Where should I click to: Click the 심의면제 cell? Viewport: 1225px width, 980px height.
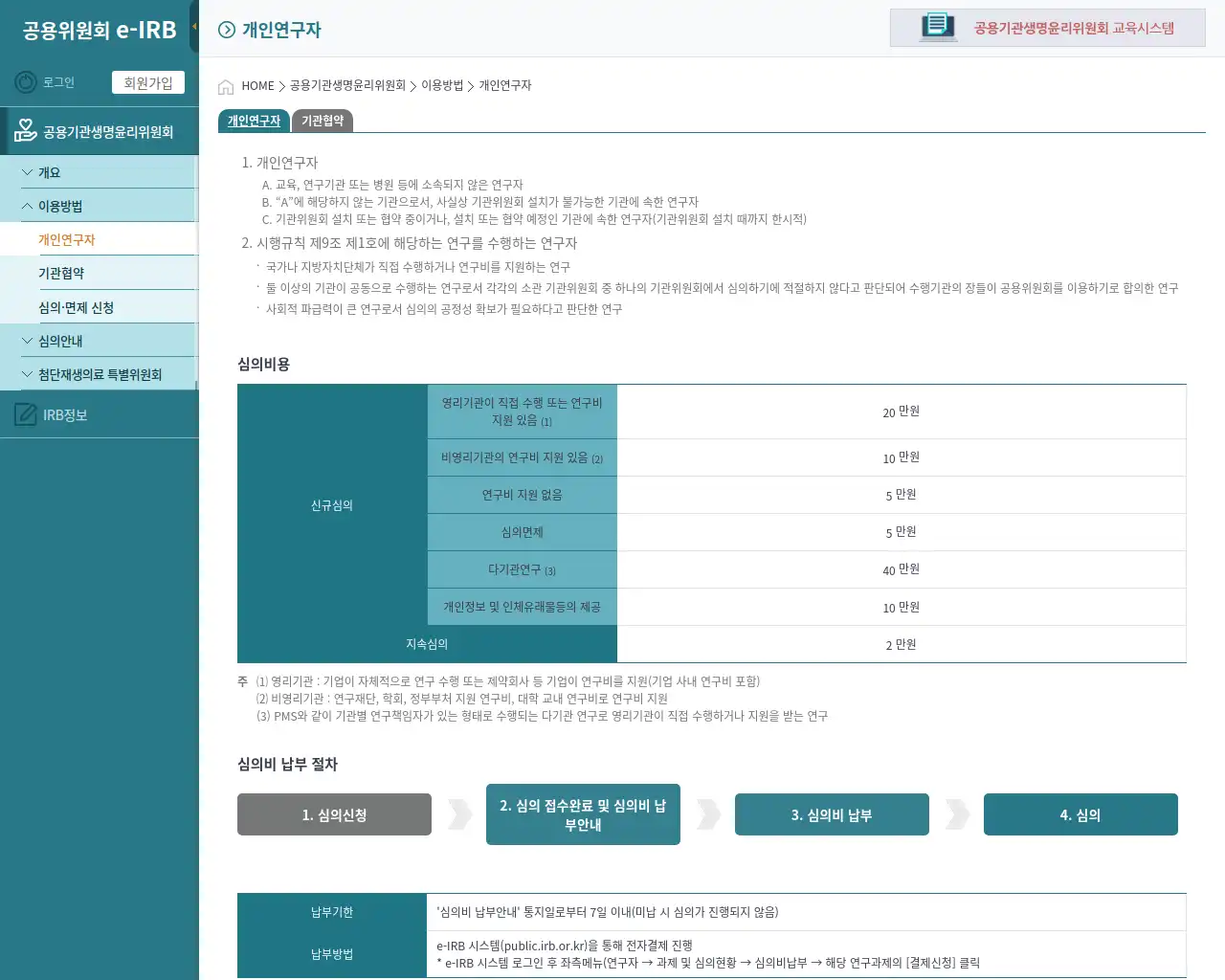522,532
